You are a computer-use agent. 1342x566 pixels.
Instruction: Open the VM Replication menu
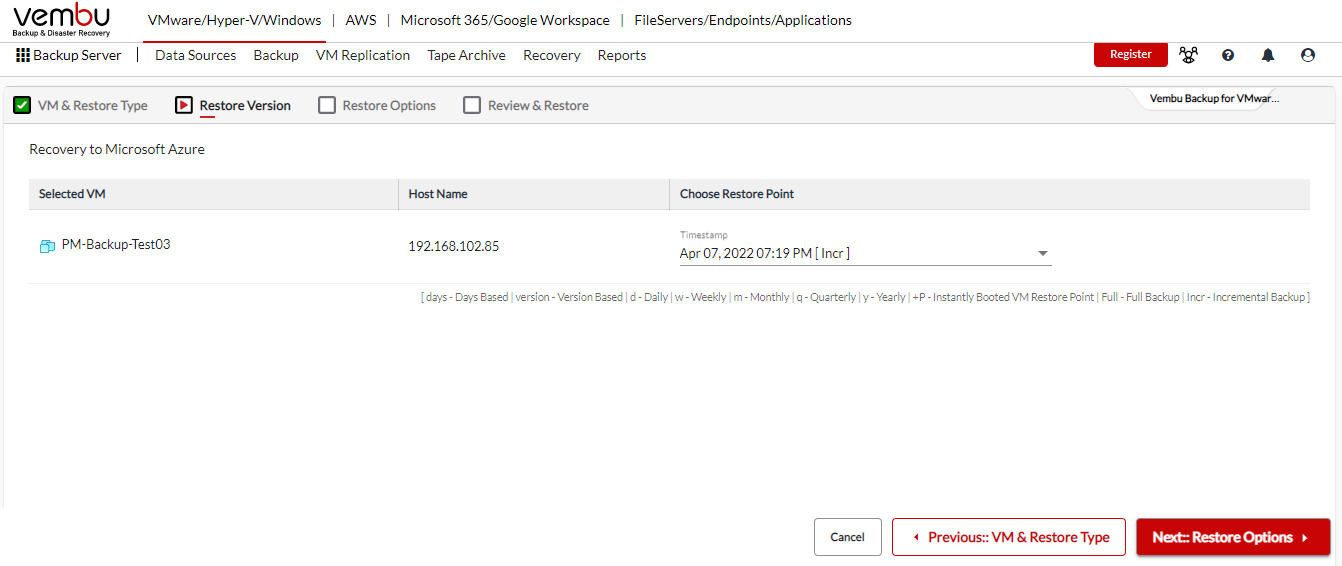(x=363, y=56)
